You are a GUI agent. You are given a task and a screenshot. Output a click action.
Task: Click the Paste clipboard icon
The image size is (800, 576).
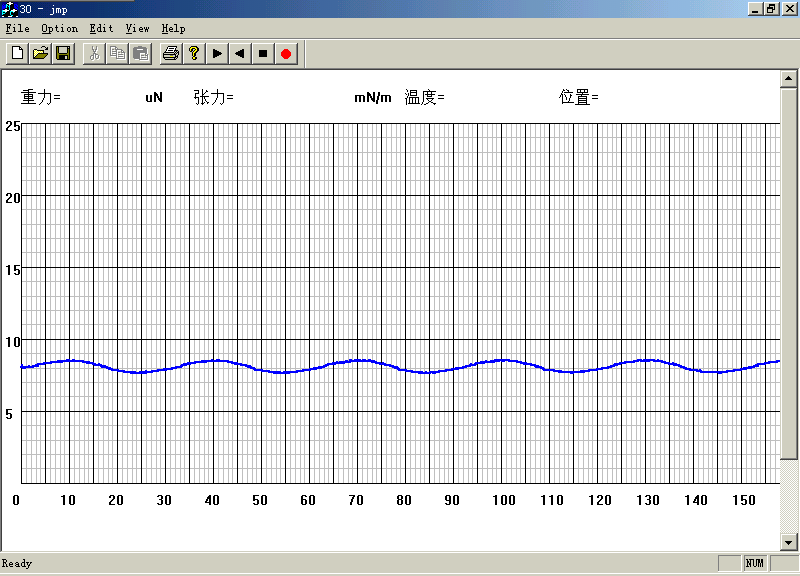pos(140,53)
